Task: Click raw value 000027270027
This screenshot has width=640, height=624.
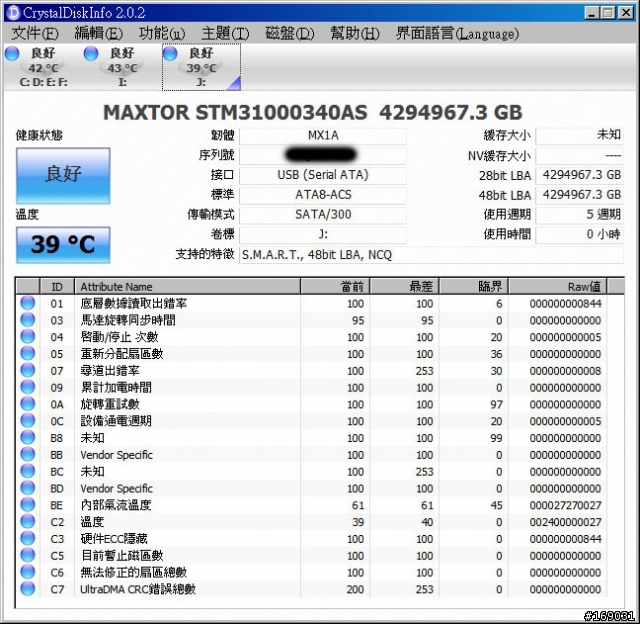Action: click(x=565, y=505)
